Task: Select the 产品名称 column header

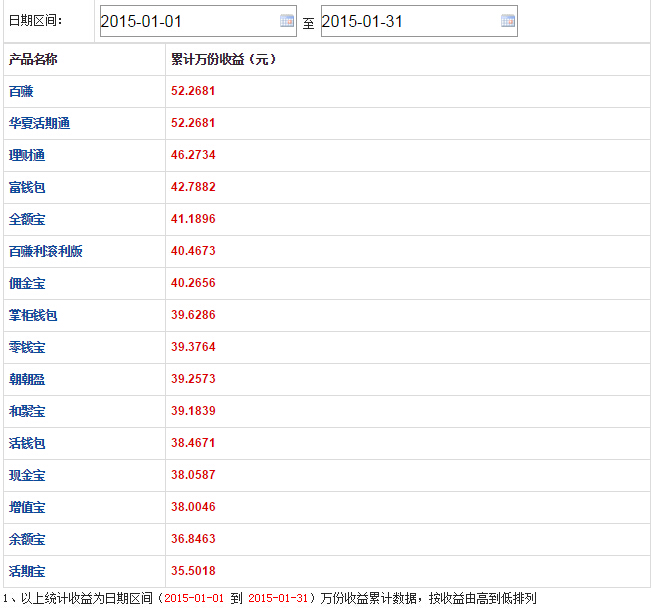Action: pos(33,59)
